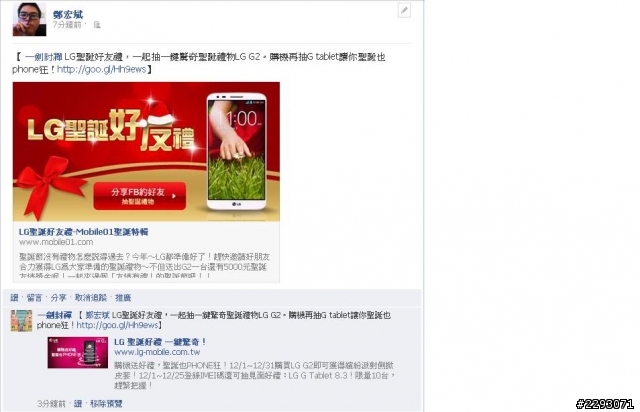Open tagged name 一劍封禪 in post text
640x412 pixels.
pos(43,57)
